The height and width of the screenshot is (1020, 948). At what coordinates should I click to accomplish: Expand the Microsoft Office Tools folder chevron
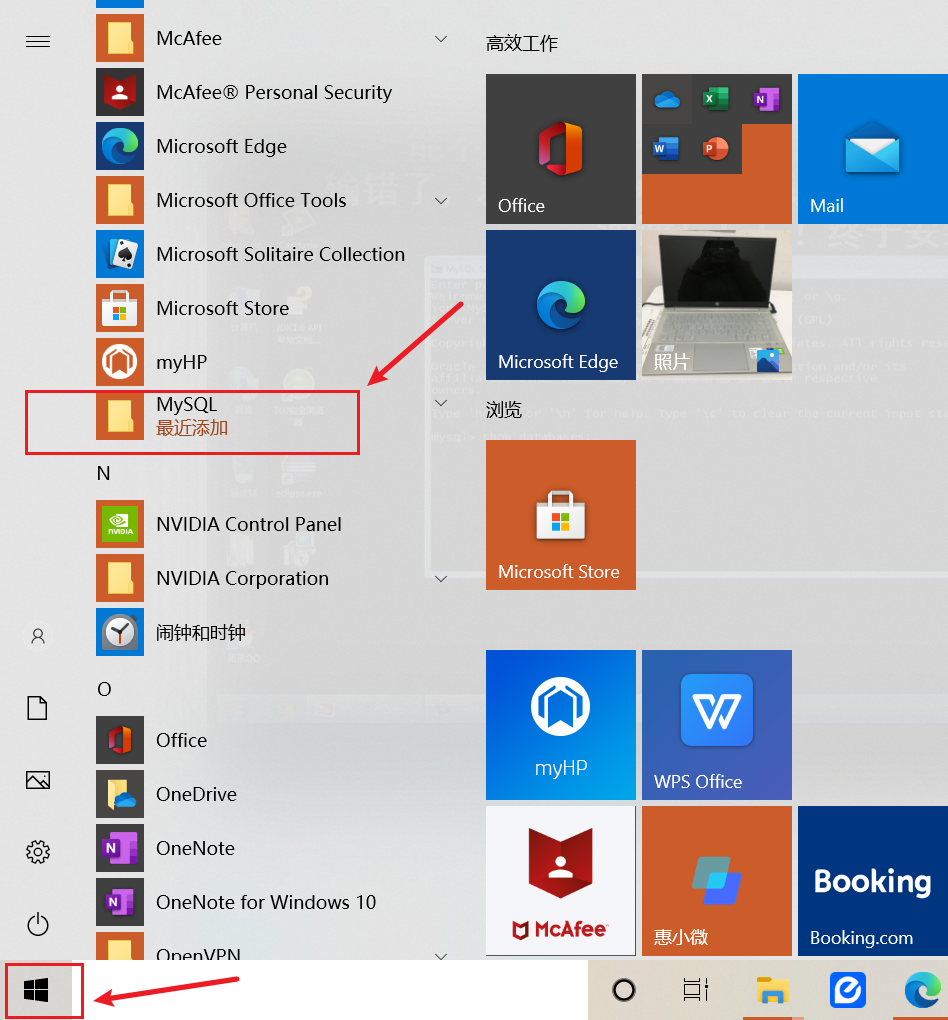pos(441,201)
